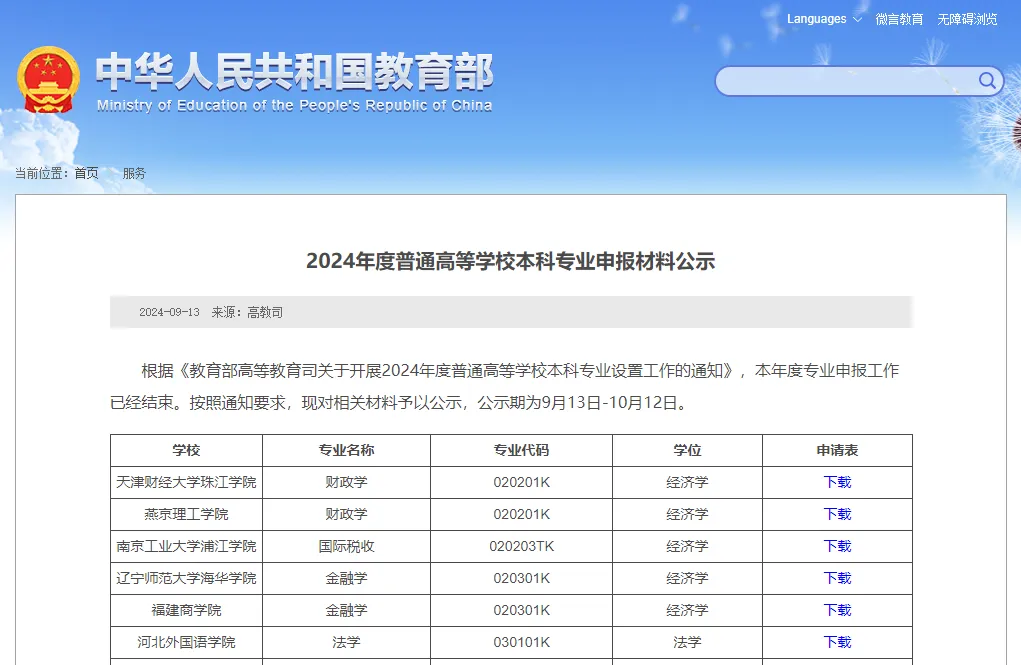Click 020201K in the 天津财经大学珠江学院 row
The image size is (1021, 665).
pyautogui.click(x=522, y=482)
